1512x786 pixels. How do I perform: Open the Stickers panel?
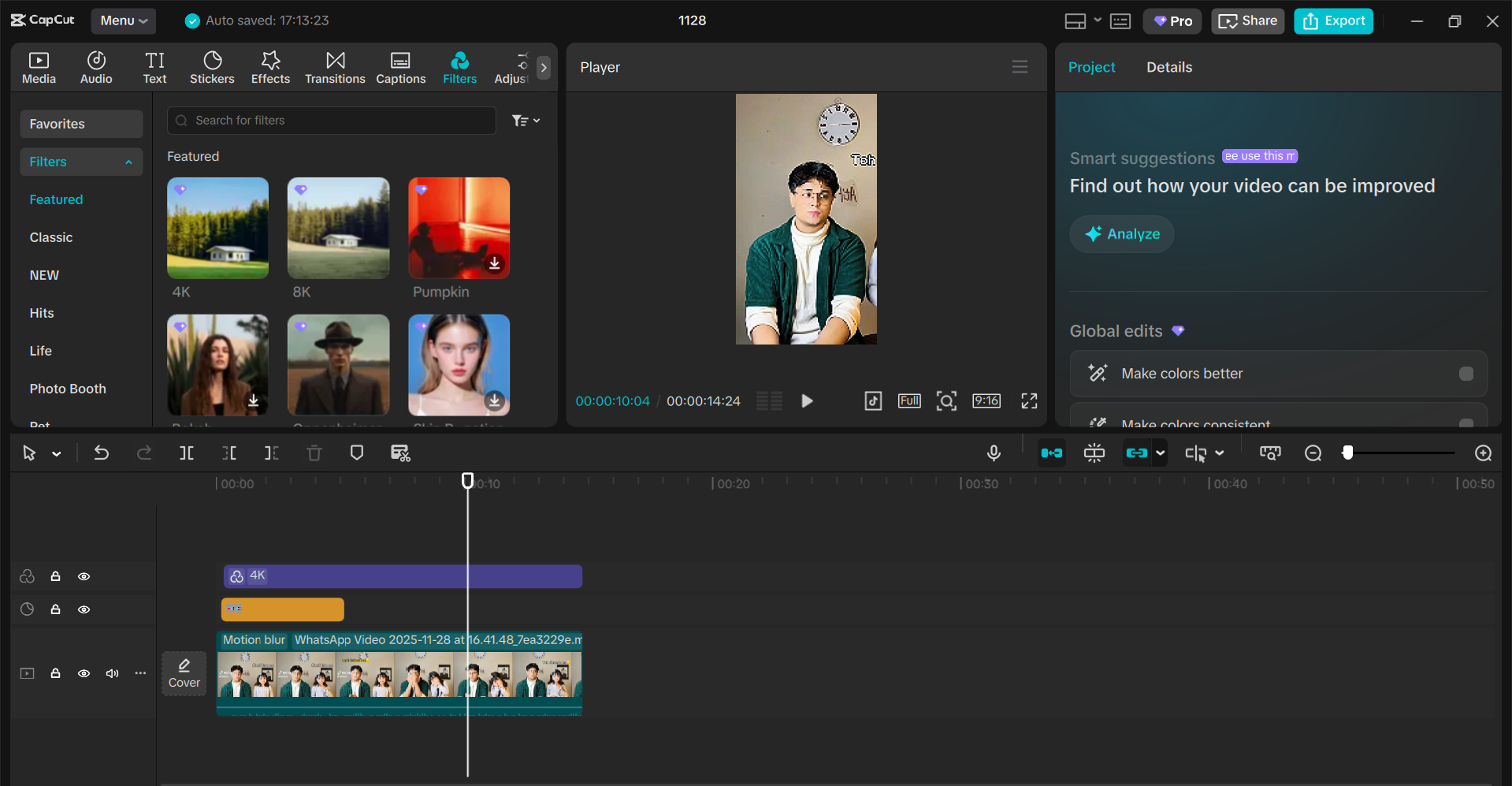pos(212,67)
